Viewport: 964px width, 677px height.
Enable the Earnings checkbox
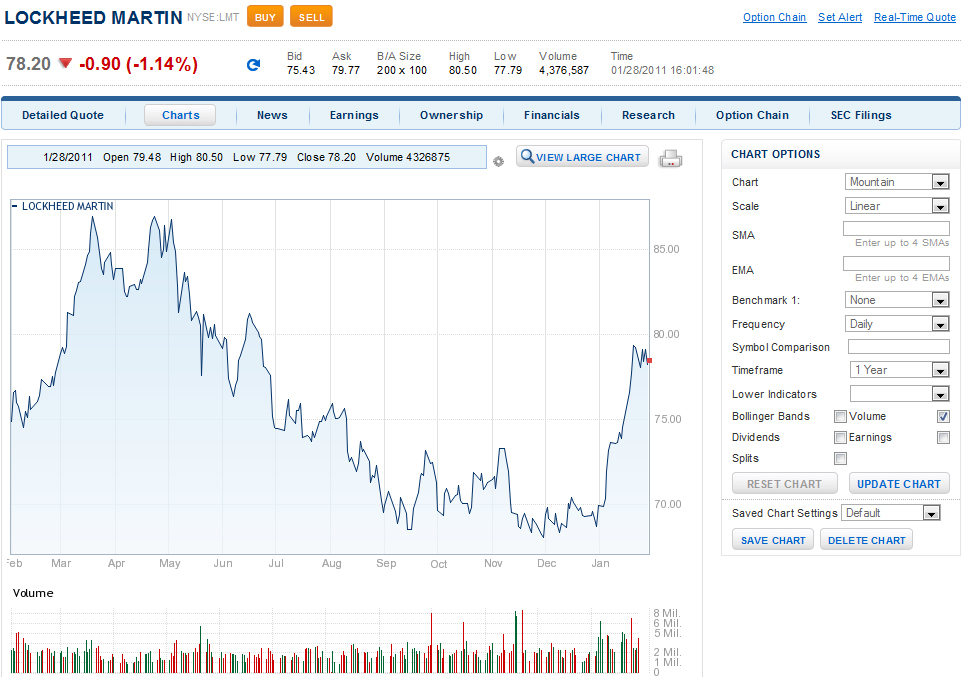[943, 437]
